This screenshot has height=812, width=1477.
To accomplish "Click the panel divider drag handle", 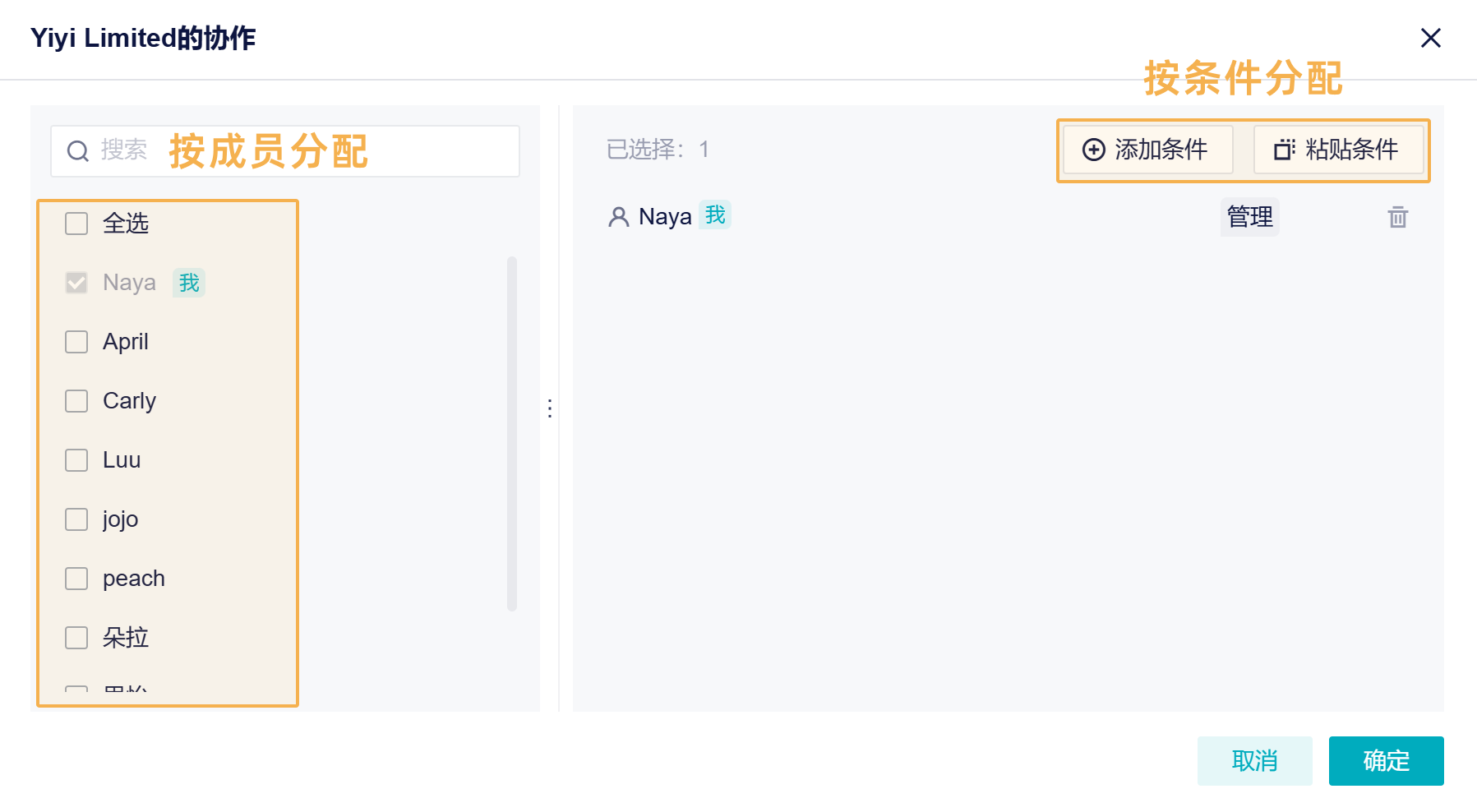I will [x=550, y=408].
